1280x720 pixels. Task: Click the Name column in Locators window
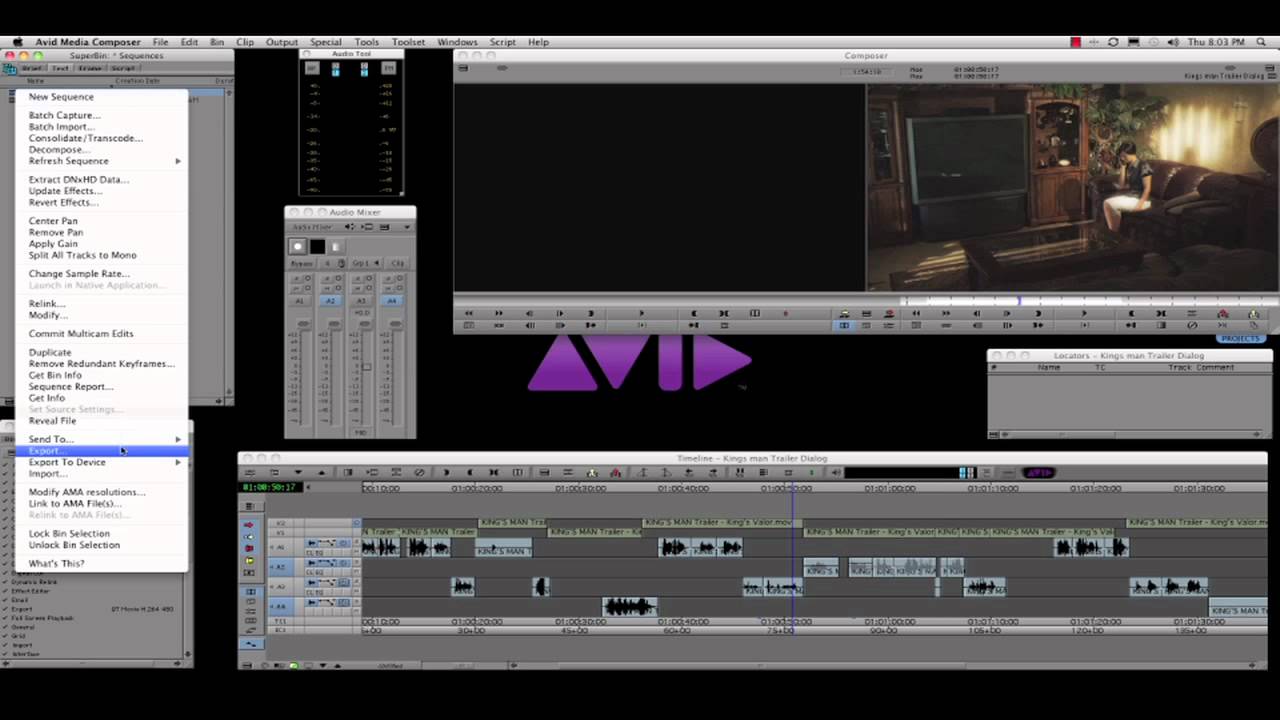[x=1049, y=367]
